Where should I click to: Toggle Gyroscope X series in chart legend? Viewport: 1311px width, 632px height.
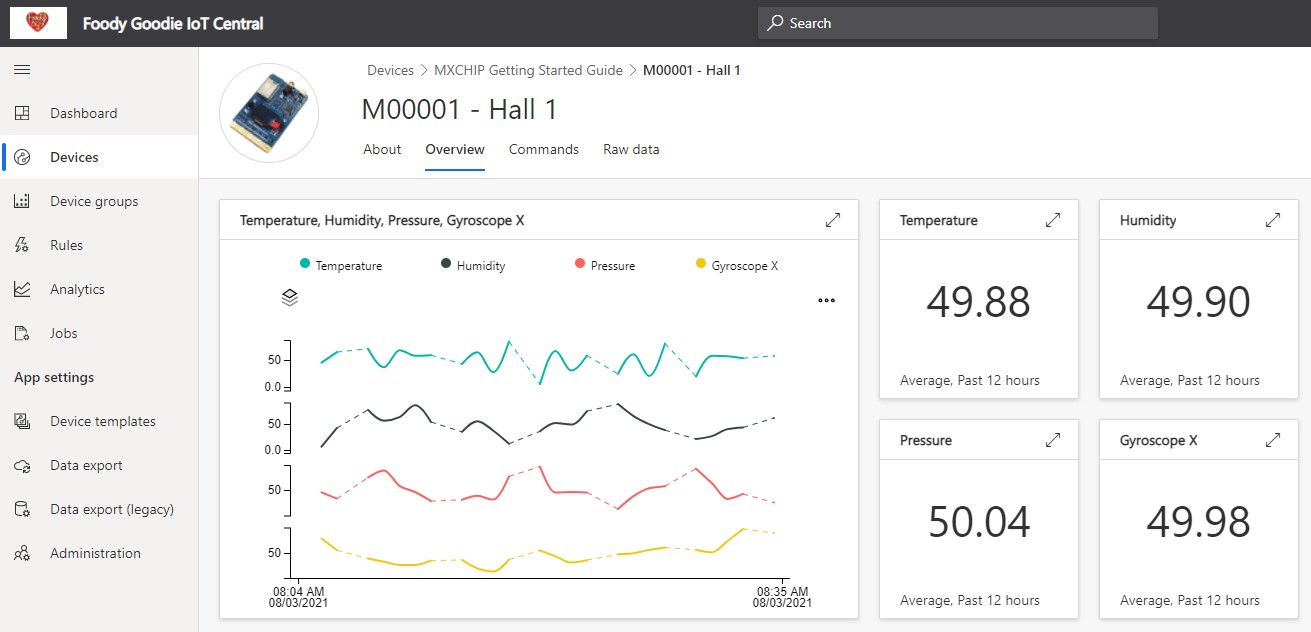click(x=737, y=265)
